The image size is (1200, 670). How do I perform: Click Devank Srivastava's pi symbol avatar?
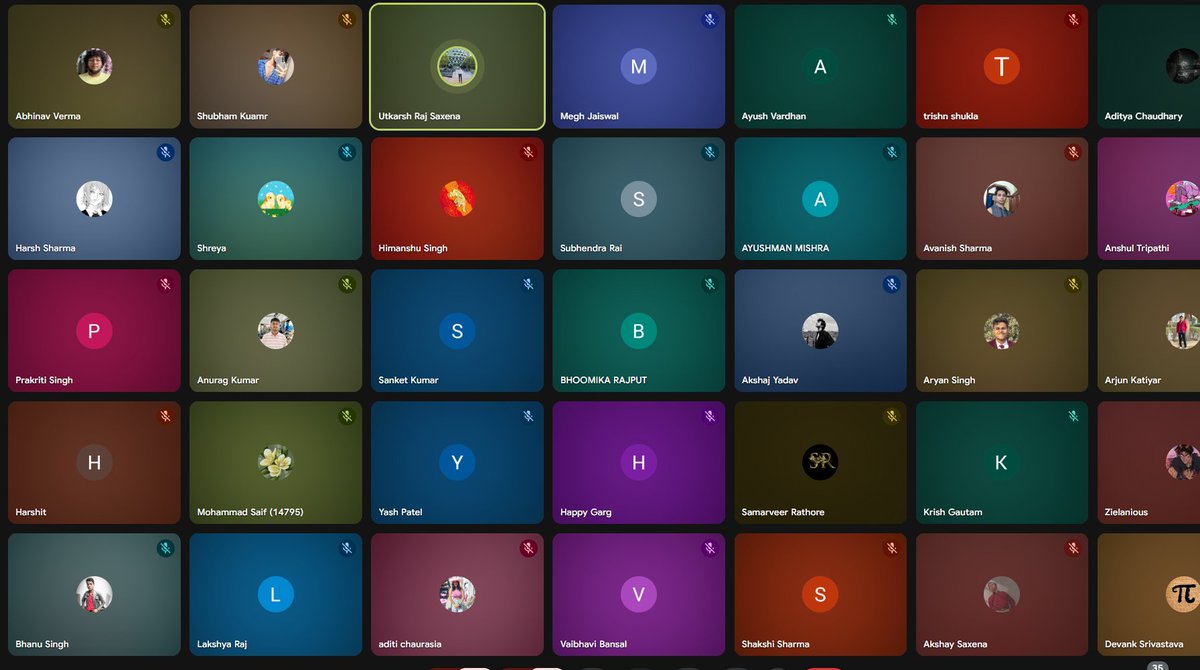pyautogui.click(x=1183, y=595)
